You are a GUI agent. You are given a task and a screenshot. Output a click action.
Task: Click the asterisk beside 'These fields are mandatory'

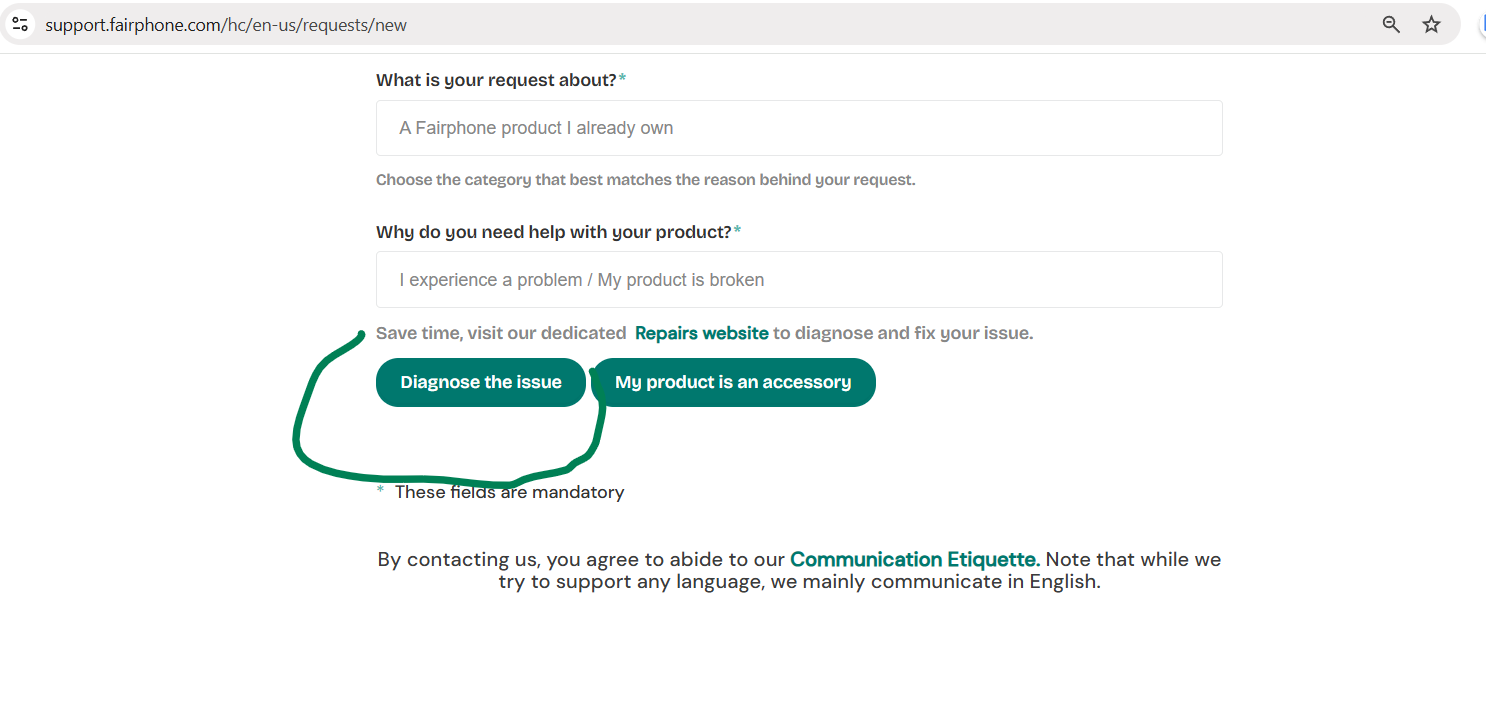380,490
